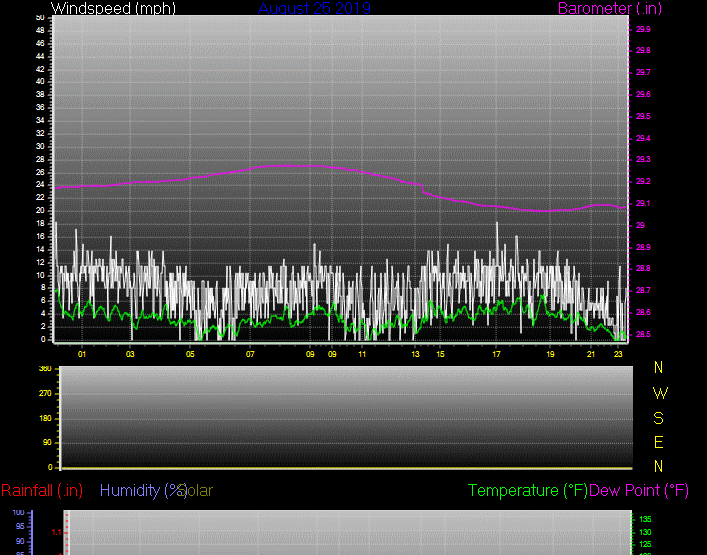Click the 29.7 barometer axis value

643,73
